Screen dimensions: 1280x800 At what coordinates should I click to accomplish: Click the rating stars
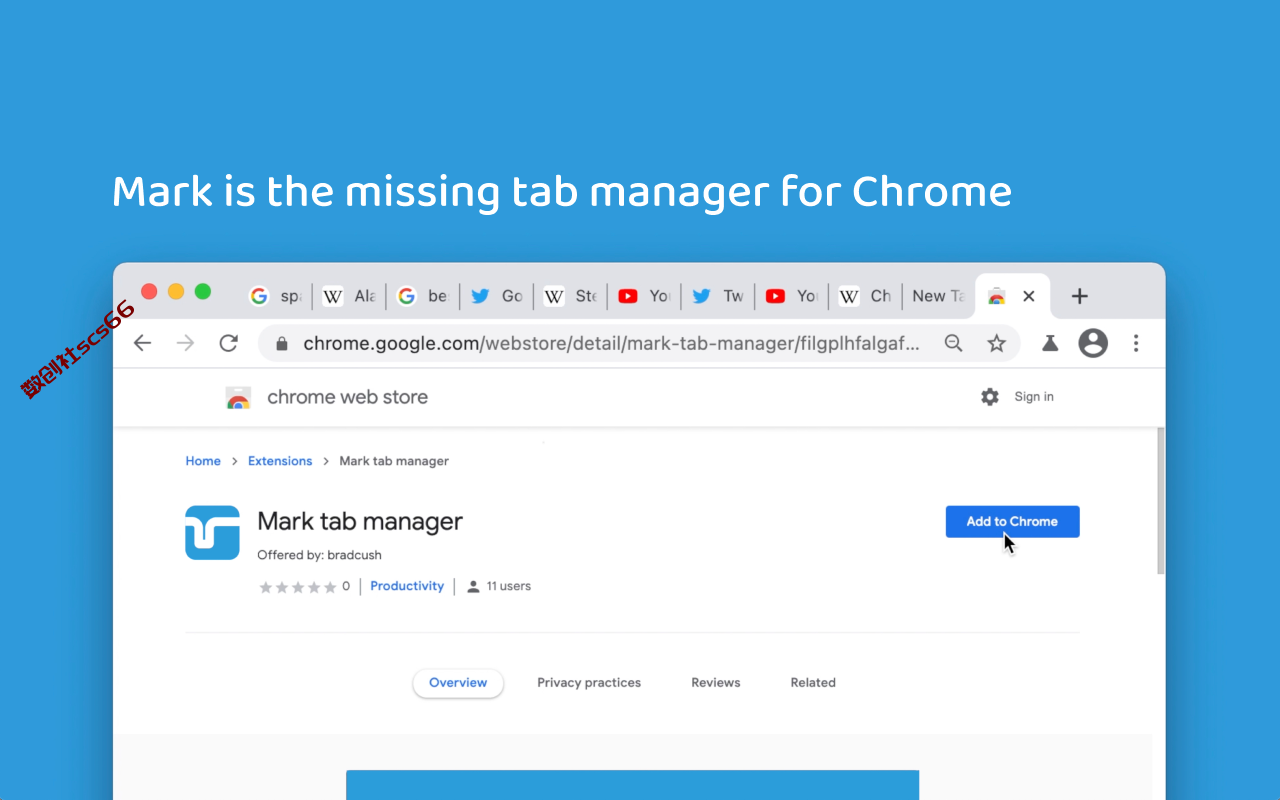(298, 587)
